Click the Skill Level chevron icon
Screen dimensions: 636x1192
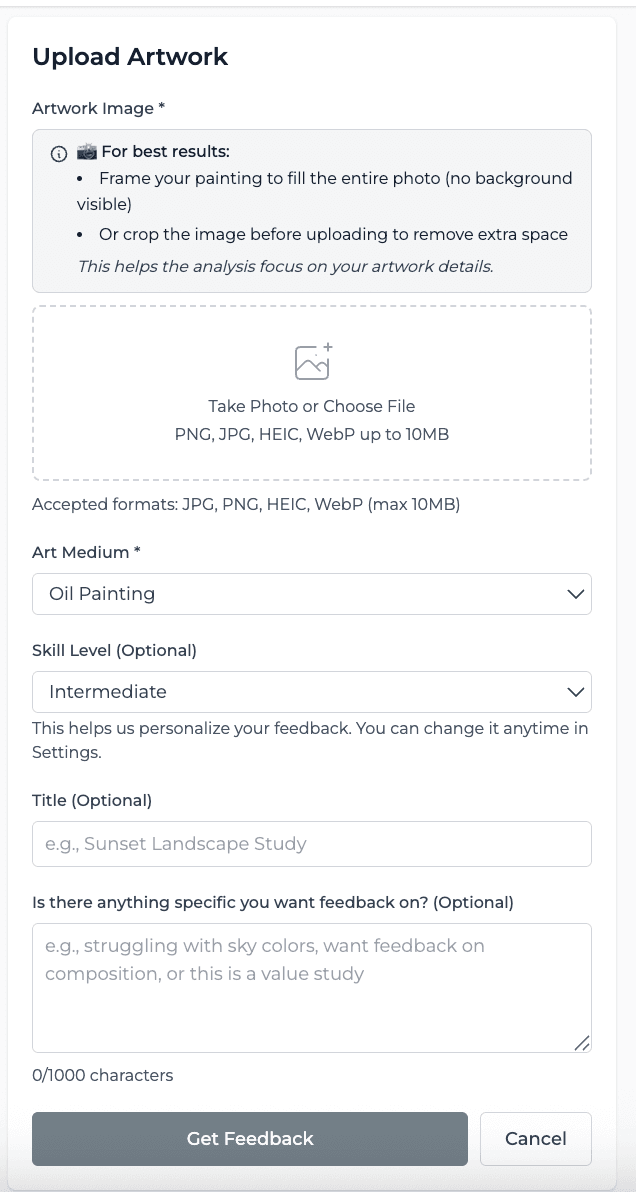tap(576, 692)
